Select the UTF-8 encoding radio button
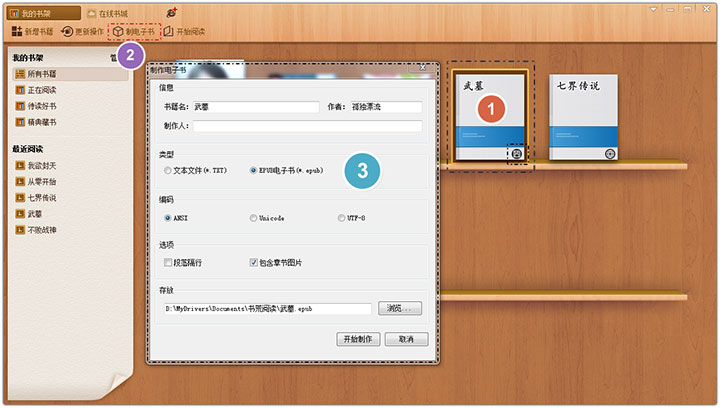Screen dimensions: 720x408 (341, 217)
